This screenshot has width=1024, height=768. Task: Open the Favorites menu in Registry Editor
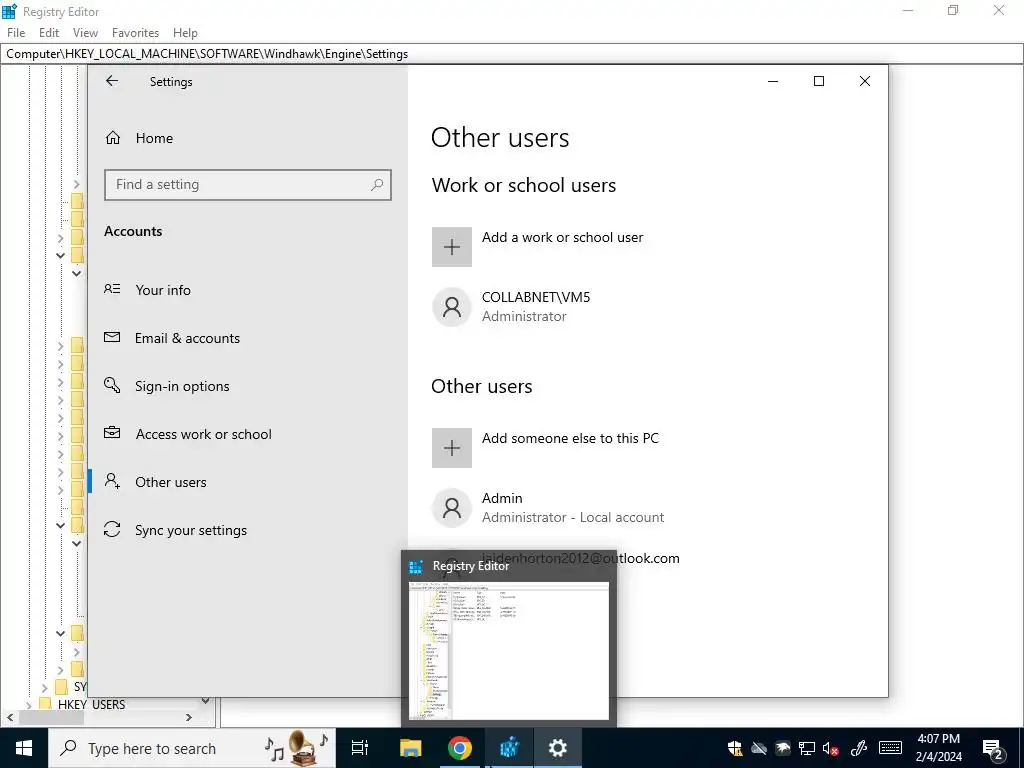(x=135, y=33)
